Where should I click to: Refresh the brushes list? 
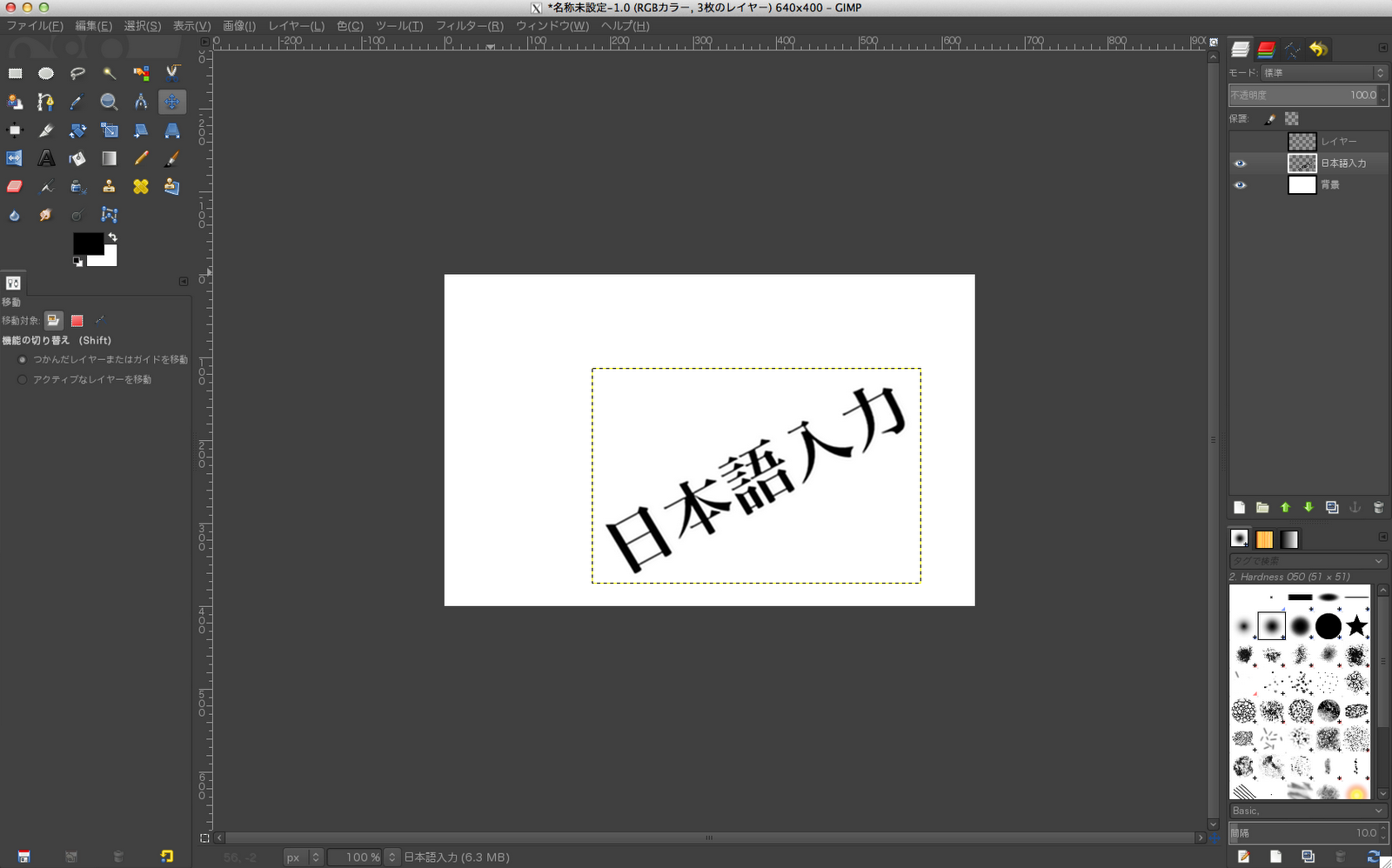coord(1373,857)
